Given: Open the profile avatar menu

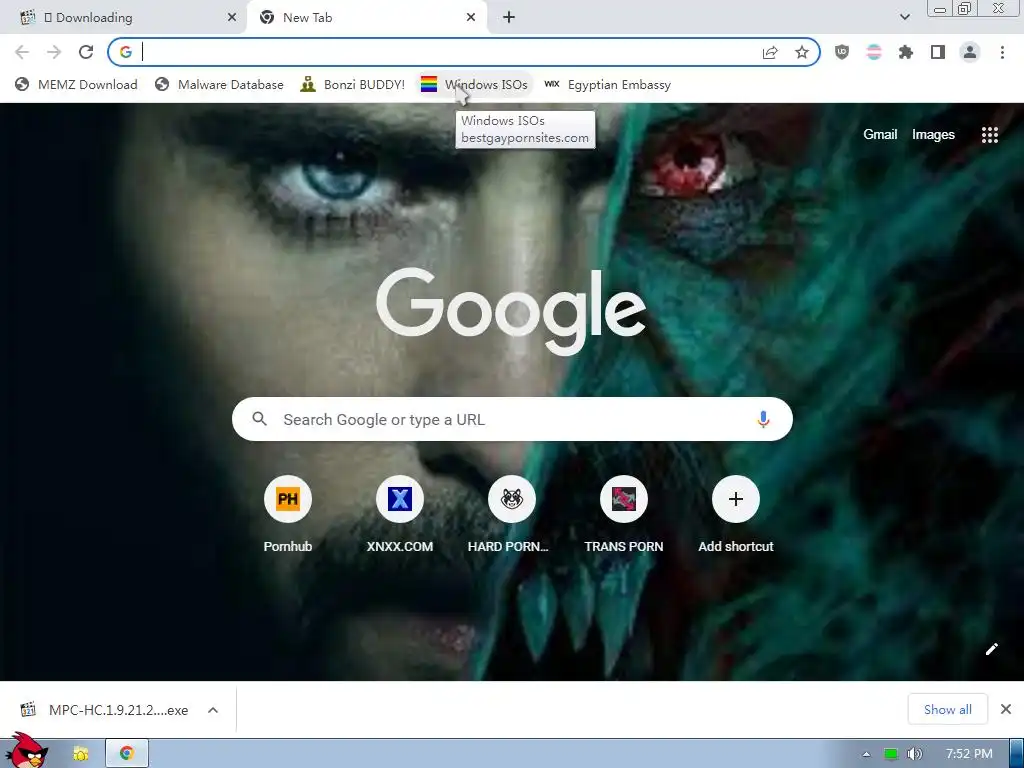Looking at the screenshot, I should [970, 52].
